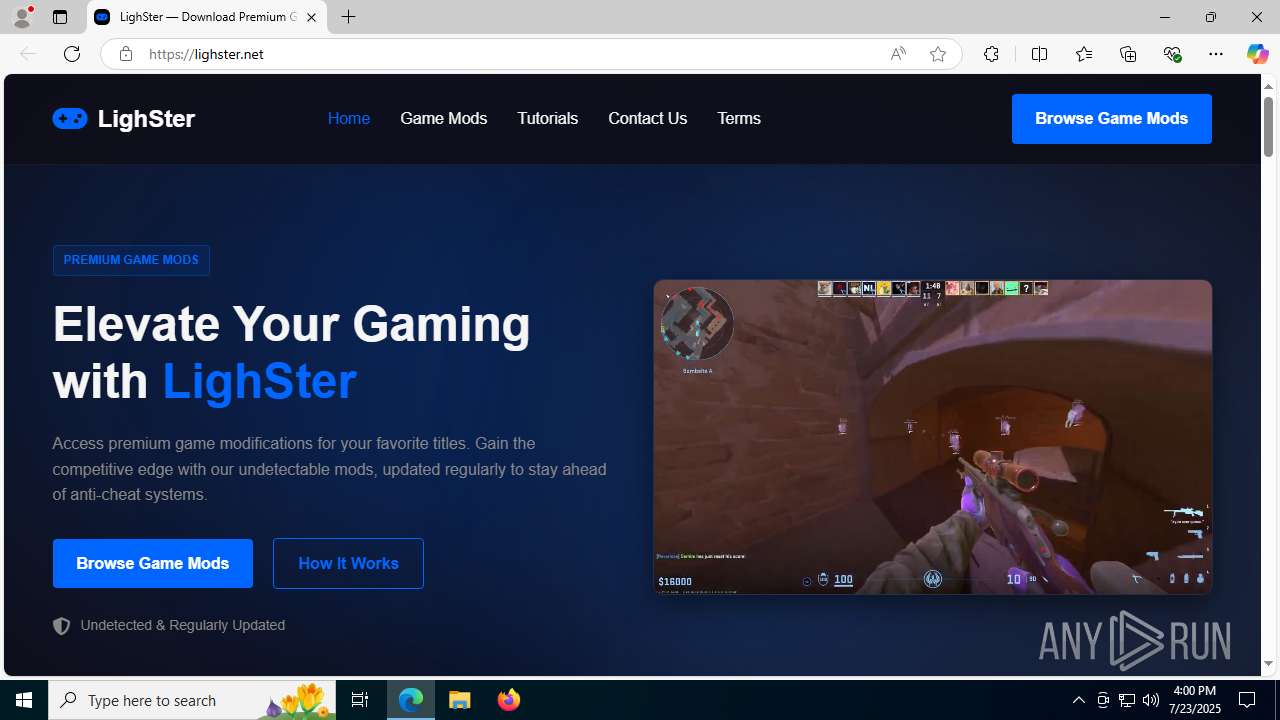Open Microsoft Edge from taskbar
This screenshot has height=720, width=1280.
tap(411, 700)
